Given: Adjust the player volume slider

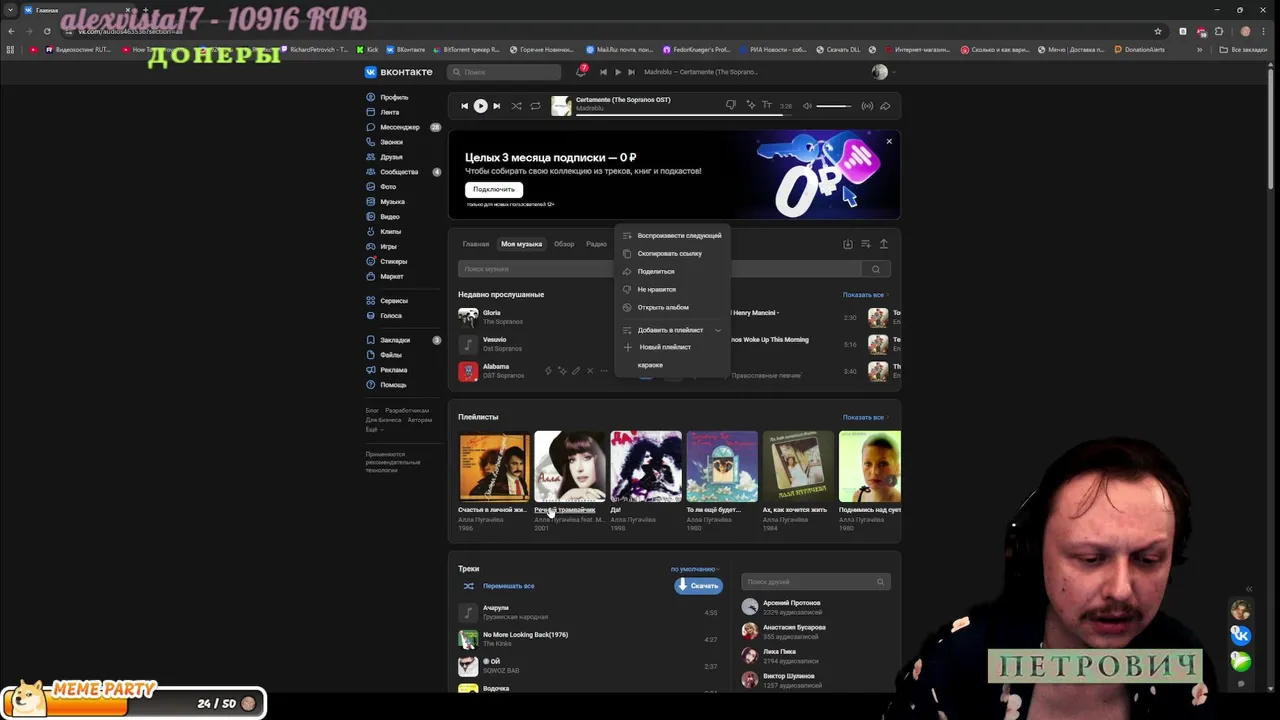Looking at the screenshot, I should [x=834, y=106].
